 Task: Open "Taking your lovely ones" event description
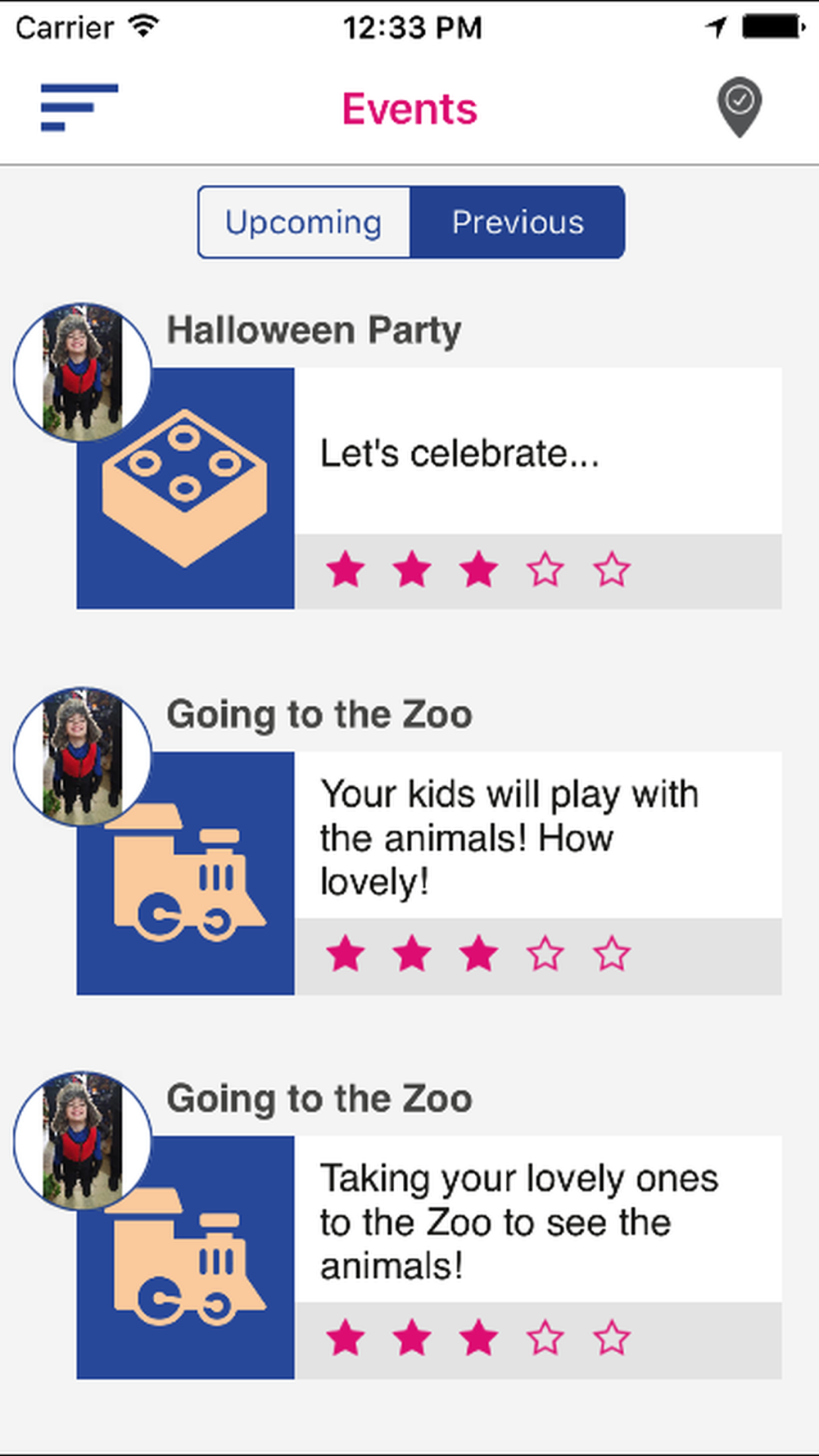518,1222
